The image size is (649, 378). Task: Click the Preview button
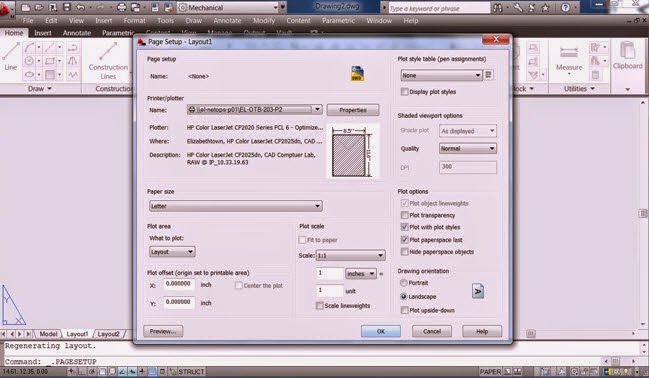163,331
